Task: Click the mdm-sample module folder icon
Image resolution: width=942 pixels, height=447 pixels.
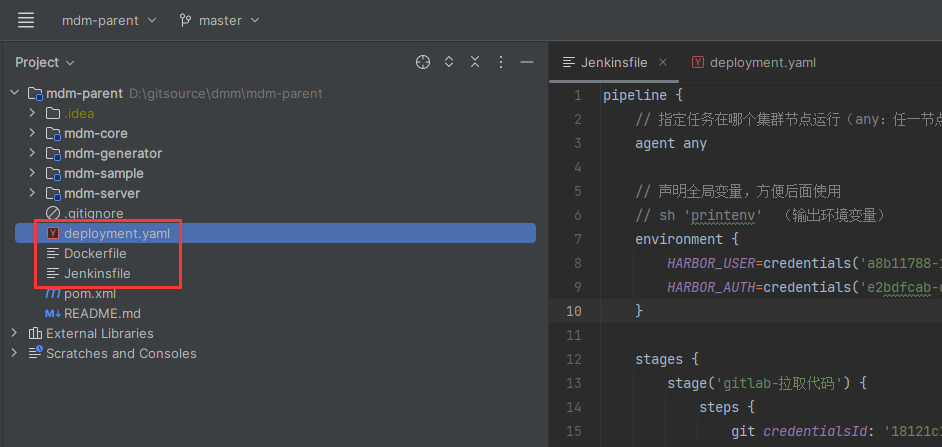Action: [x=53, y=173]
